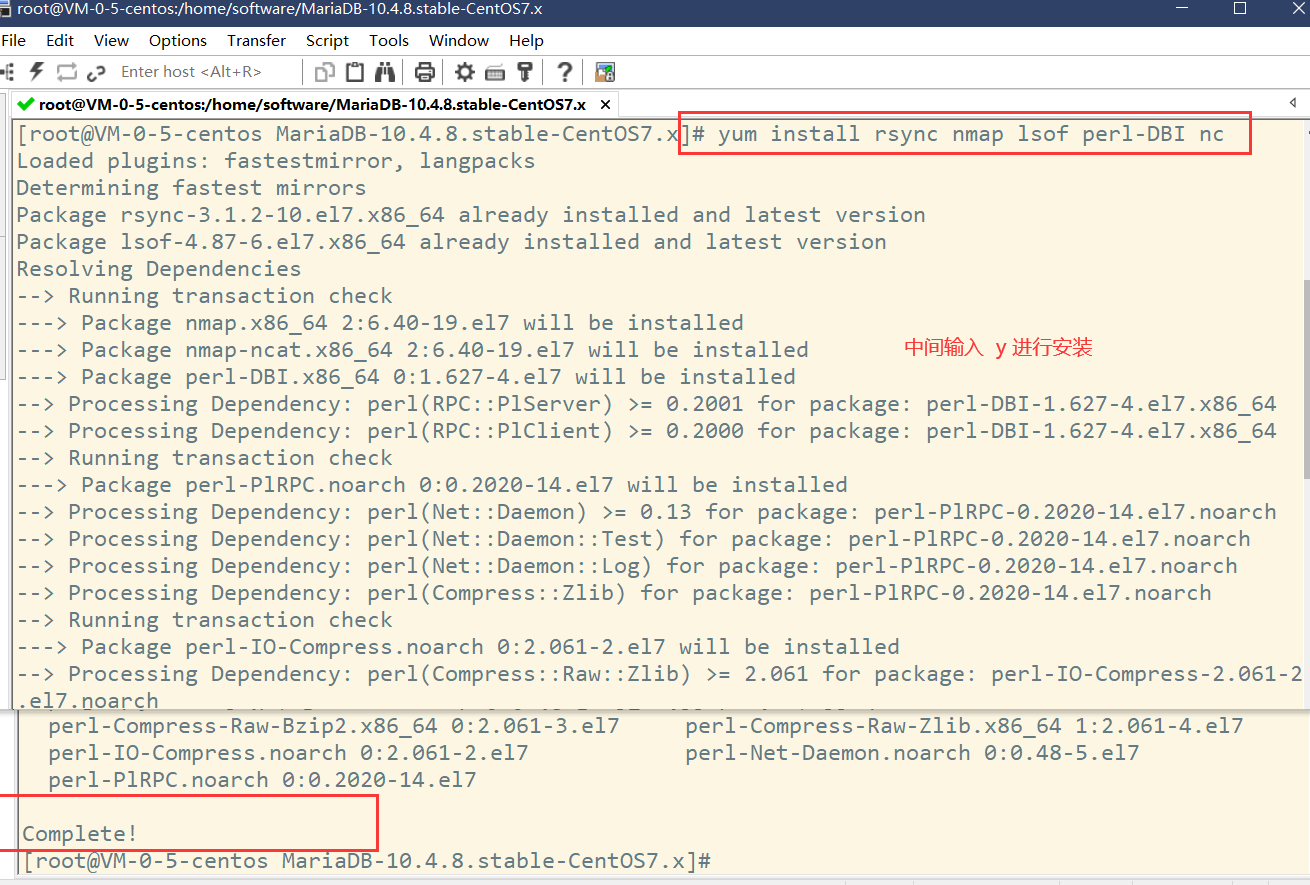Click 'perl-Net-Daemon.noarch 0:0.48-5.el7' in the output

(x=913, y=753)
